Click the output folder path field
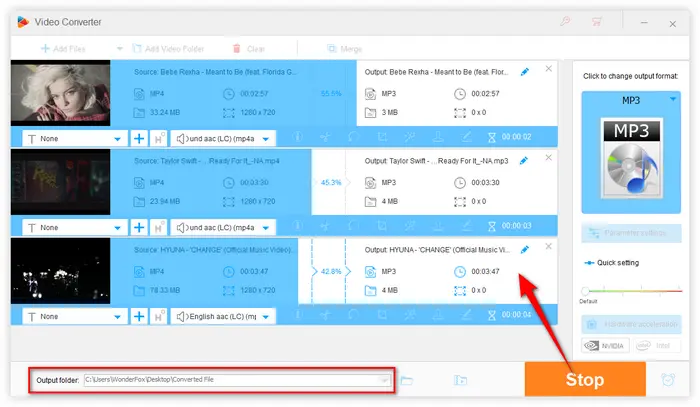The width and height of the screenshot is (700, 407). 238,380
